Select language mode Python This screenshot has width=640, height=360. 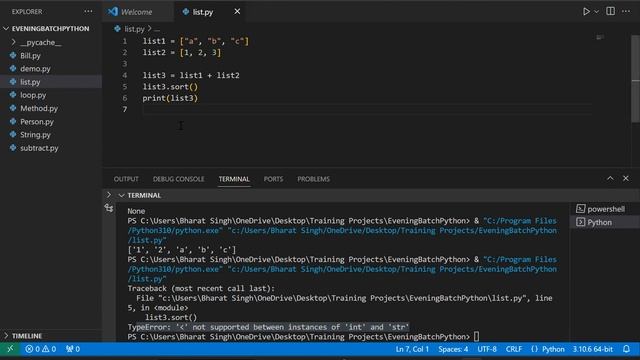click(x=548, y=349)
